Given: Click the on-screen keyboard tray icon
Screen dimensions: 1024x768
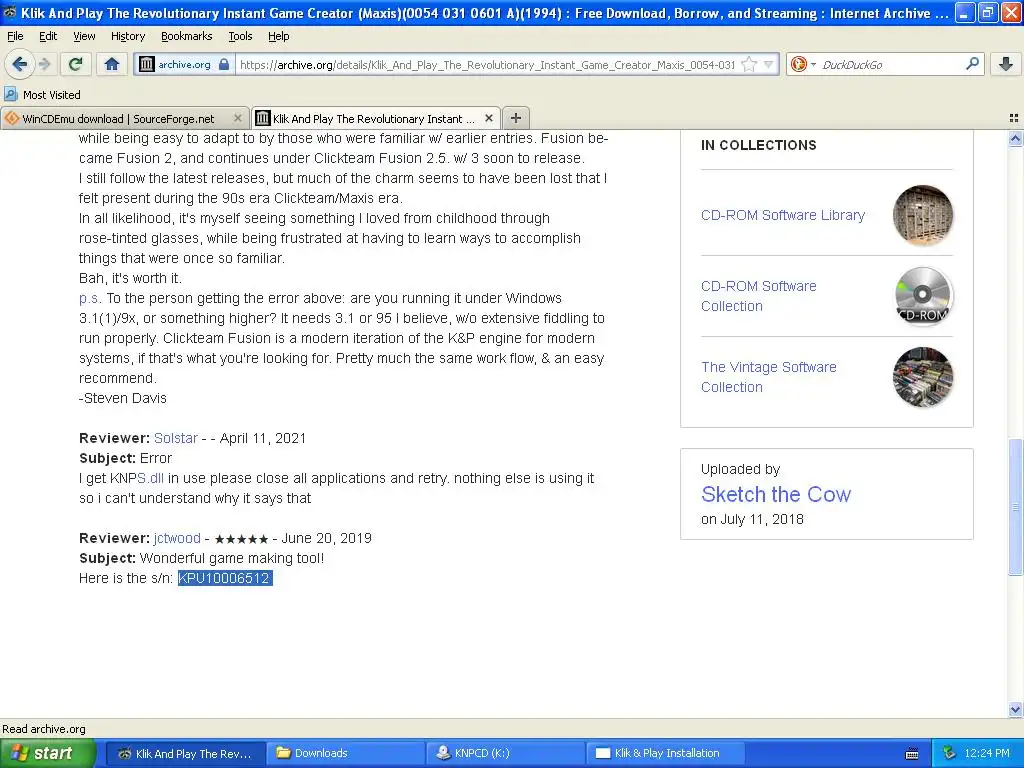Looking at the screenshot, I should point(912,754).
